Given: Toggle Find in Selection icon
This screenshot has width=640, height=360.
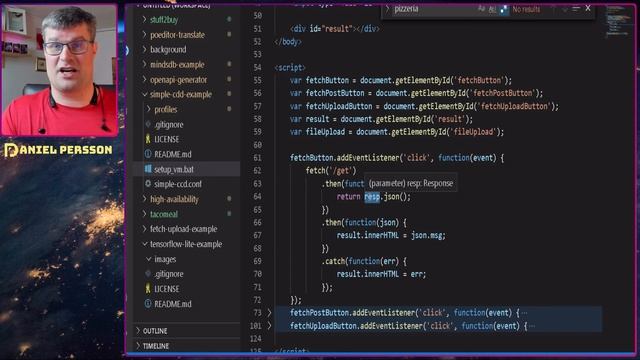Looking at the screenshot, I should pos(576,8).
